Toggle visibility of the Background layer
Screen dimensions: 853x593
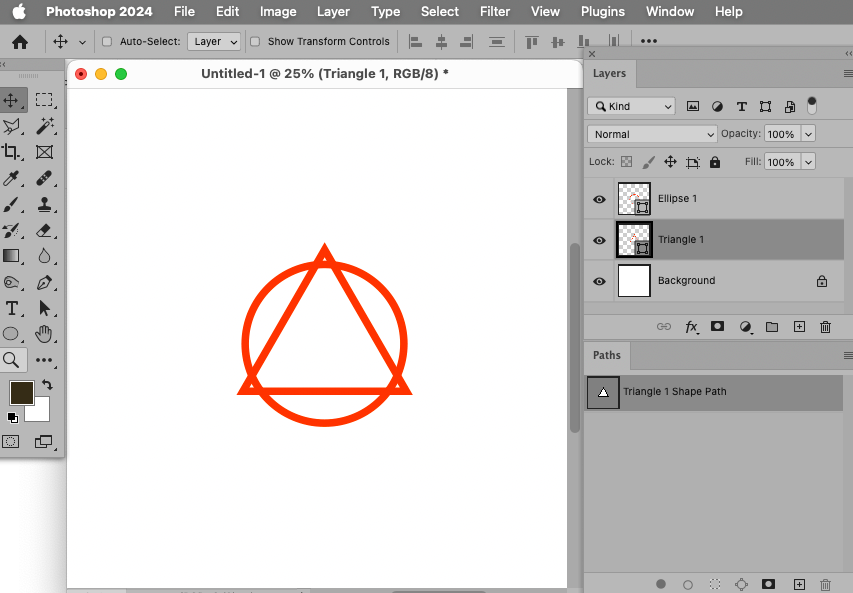(598, 281)
